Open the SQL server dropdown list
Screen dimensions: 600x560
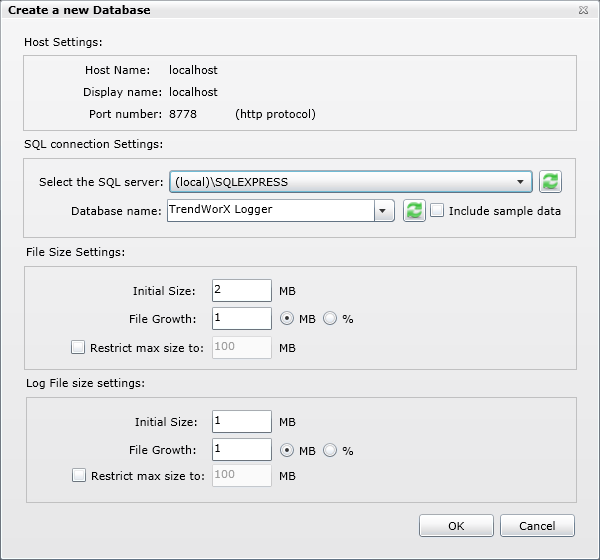520,182
